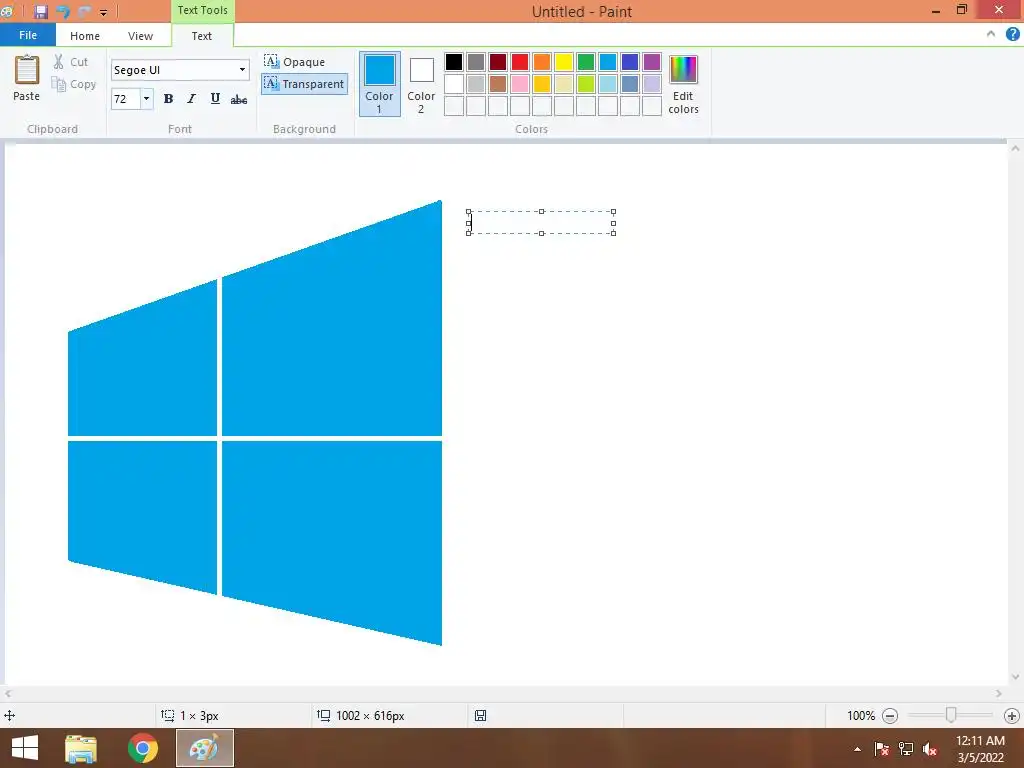Pick the dark red color swatch

[x=498, y=62]
